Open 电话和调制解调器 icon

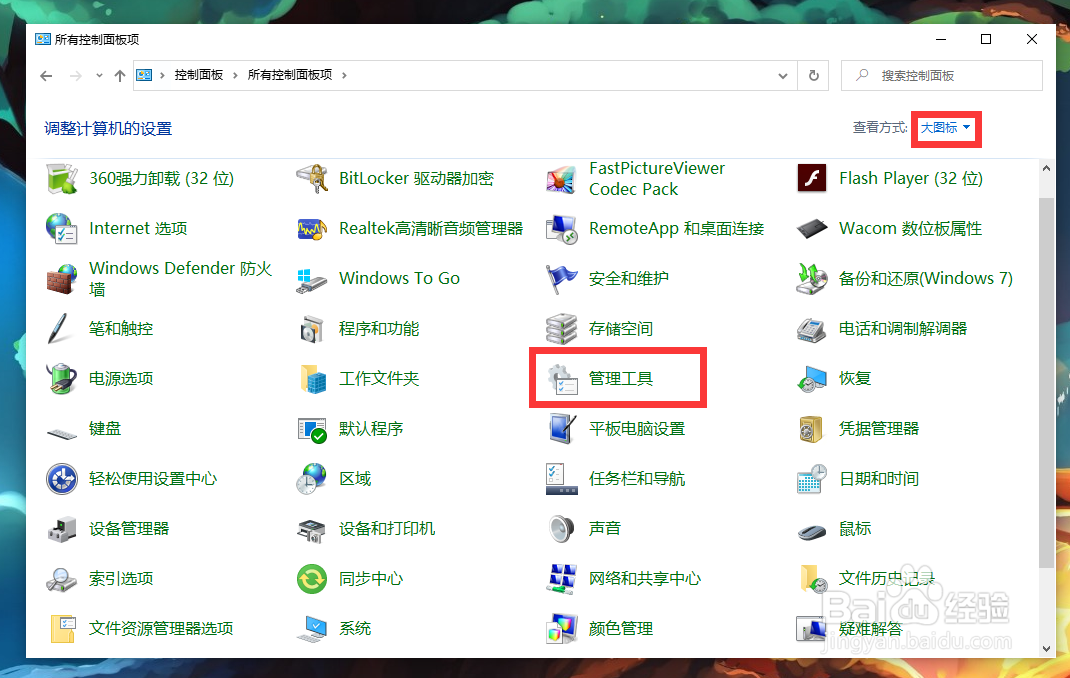812,329
